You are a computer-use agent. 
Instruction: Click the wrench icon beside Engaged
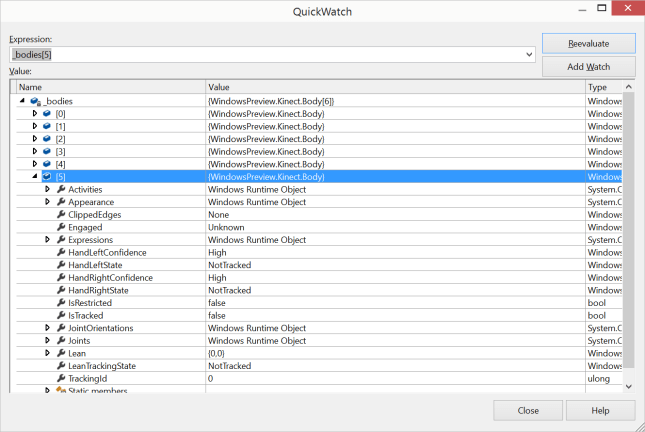(x=60, y=227)
